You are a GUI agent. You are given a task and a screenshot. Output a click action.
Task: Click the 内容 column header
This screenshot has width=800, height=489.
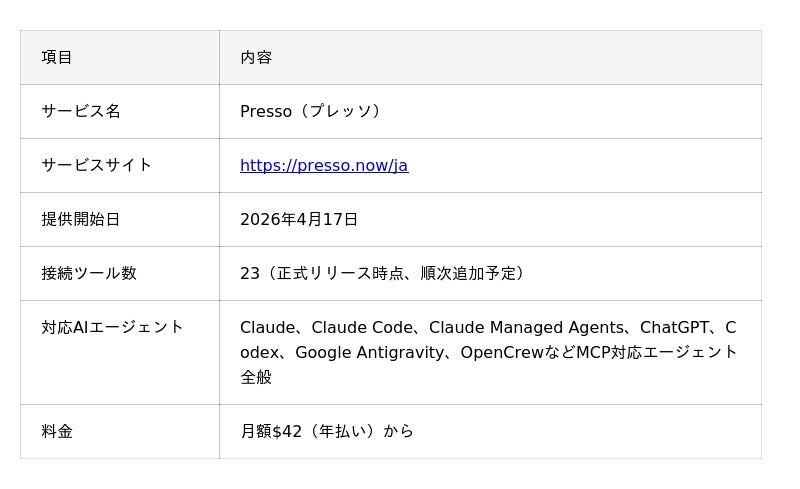click(x=256, y=58)
